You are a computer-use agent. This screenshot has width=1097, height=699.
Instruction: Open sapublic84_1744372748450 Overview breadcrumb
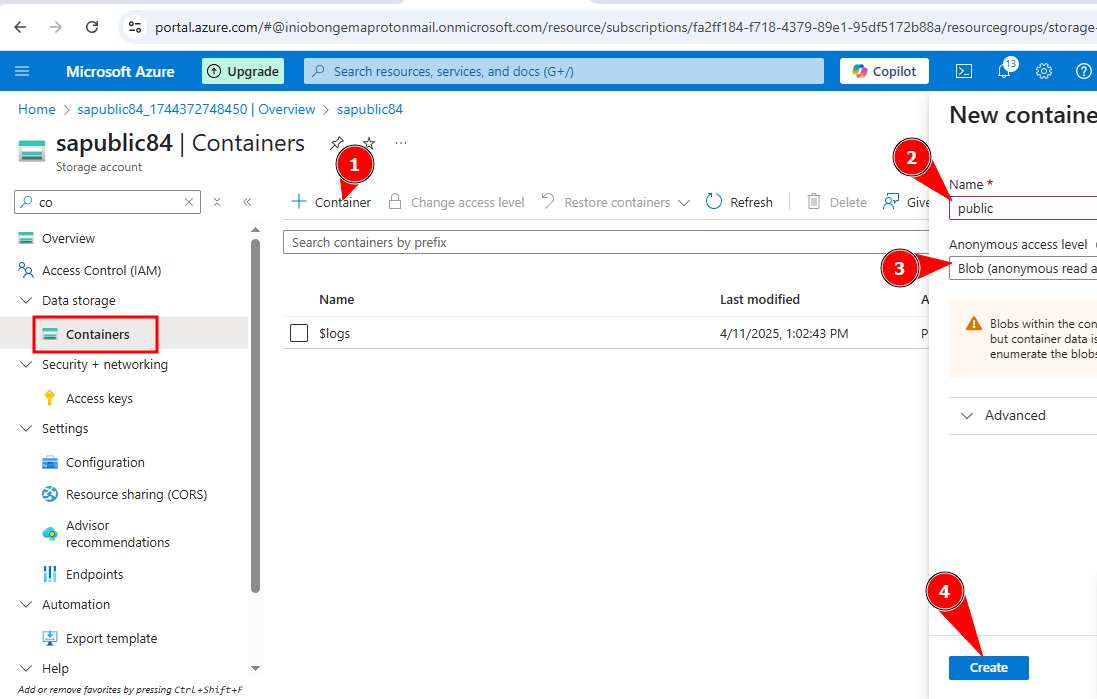pos(196,109)
